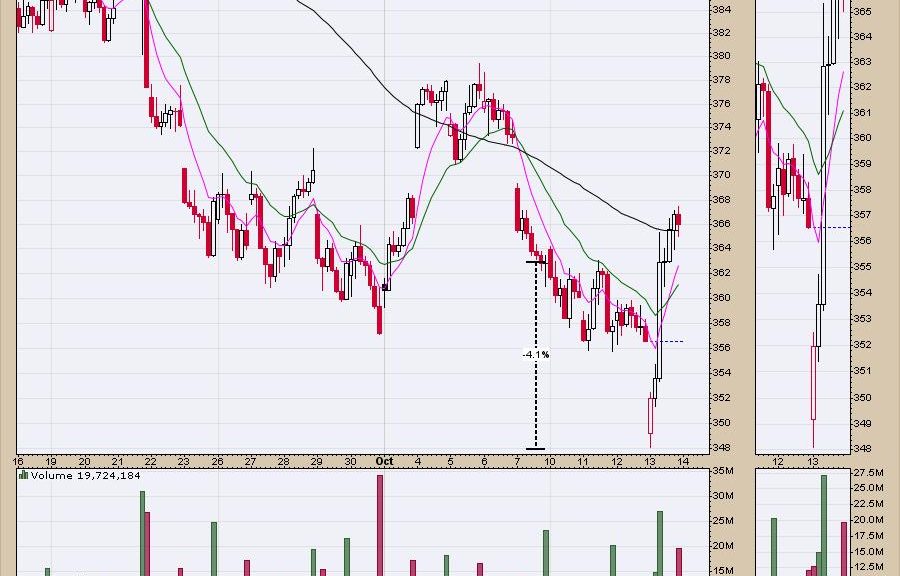Click price label "366" on main price scale
This screenshot has height=576, width=900.
coord(721,224)
